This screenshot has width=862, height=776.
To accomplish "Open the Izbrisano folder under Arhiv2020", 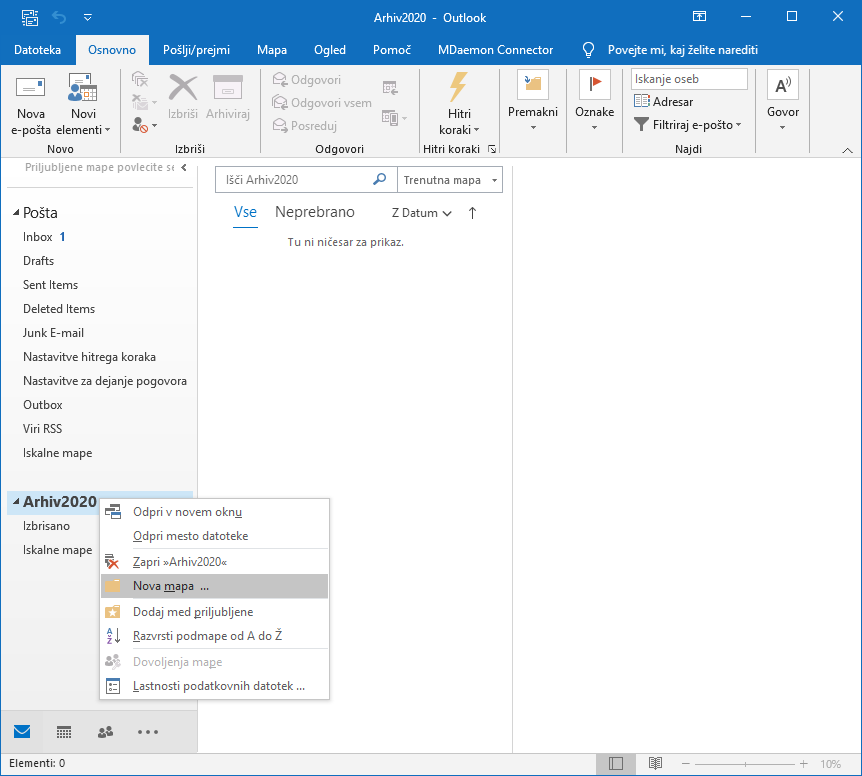I will [46, 526].
